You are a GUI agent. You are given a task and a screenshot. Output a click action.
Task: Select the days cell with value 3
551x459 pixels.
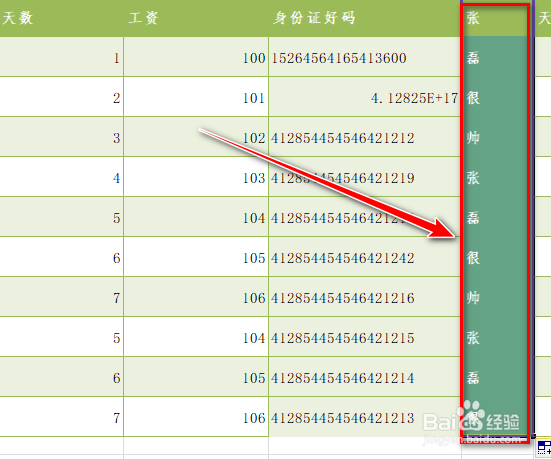click(61, 137)
